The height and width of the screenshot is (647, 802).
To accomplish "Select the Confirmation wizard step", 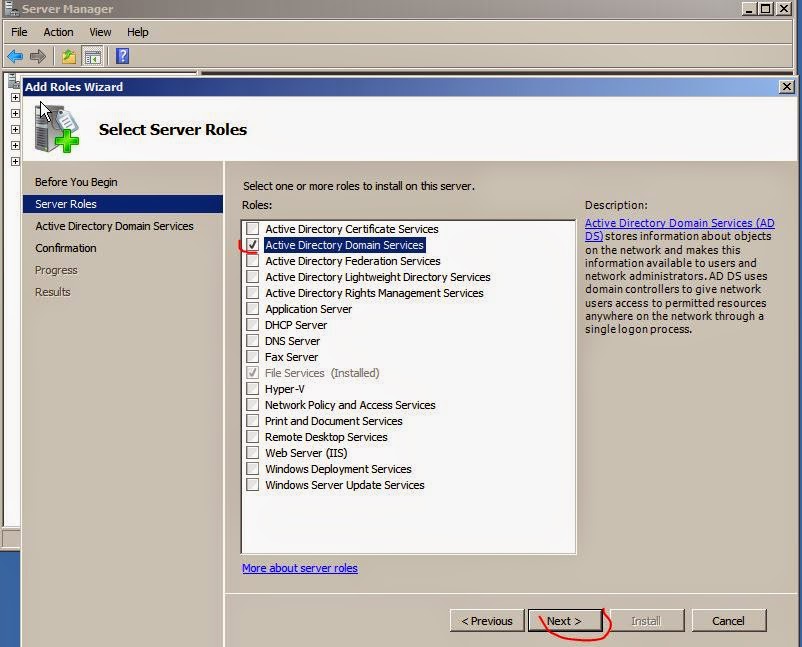I will coord(65,248).
